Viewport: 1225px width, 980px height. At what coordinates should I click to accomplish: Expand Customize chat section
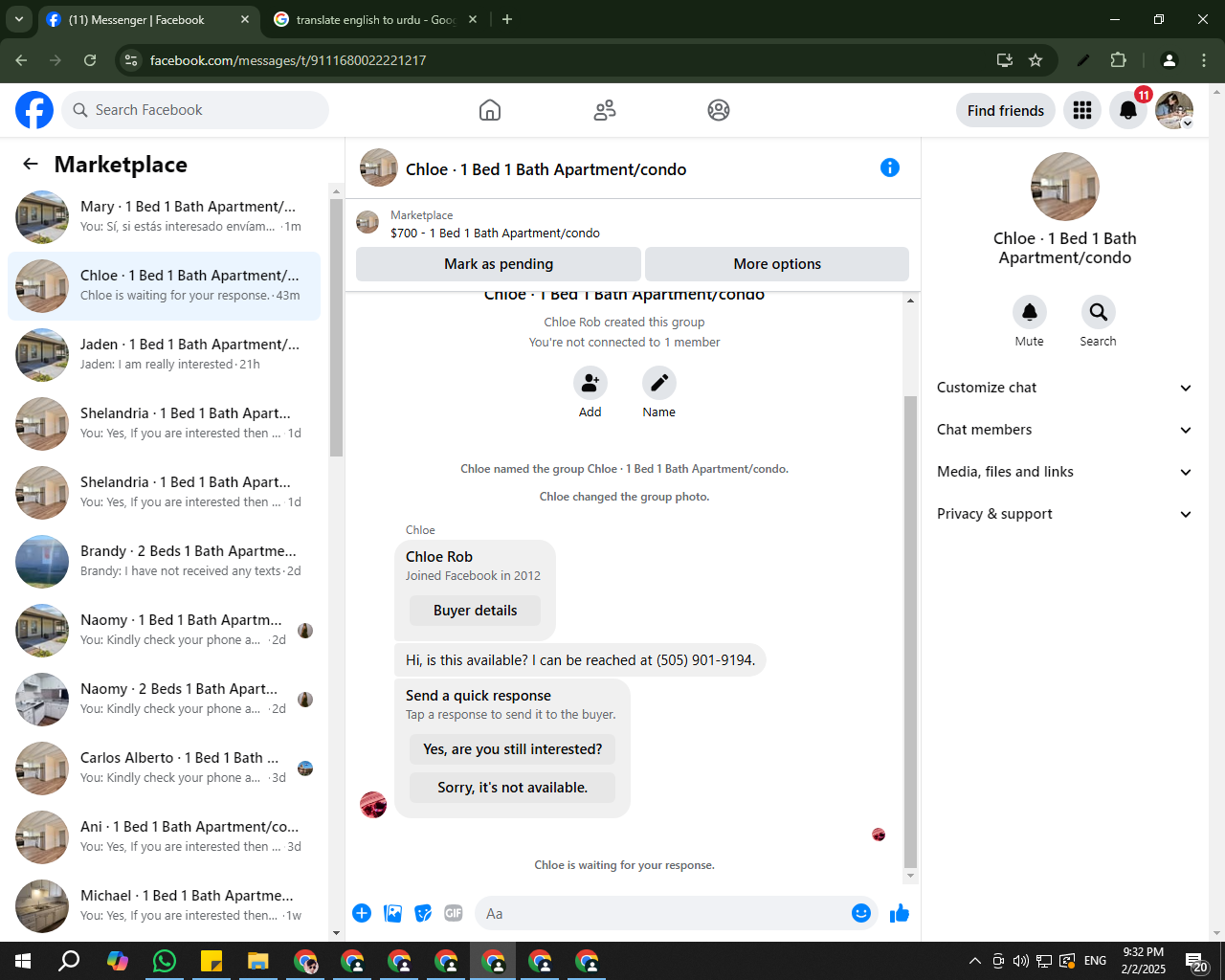(1064, 388)
